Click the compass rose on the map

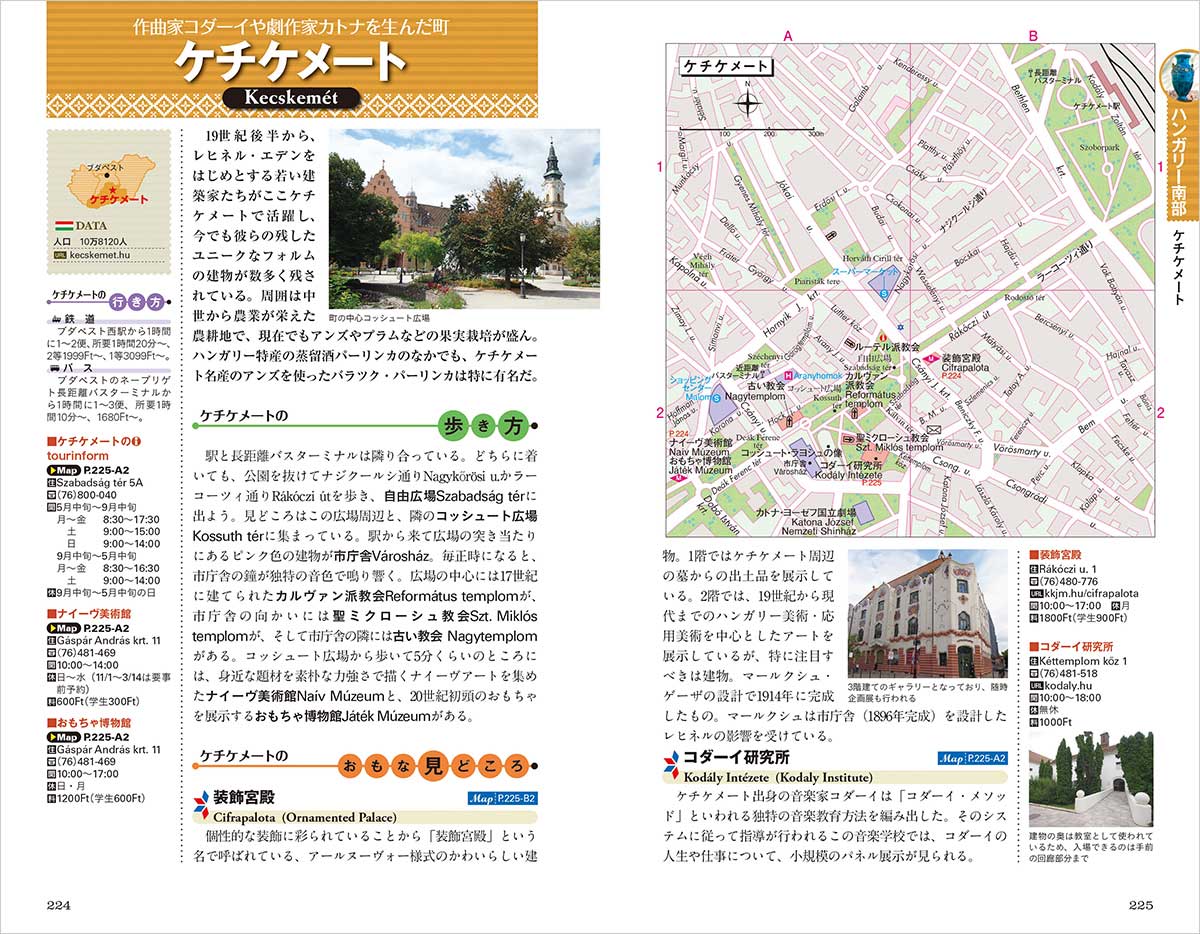tap(748, 103)
